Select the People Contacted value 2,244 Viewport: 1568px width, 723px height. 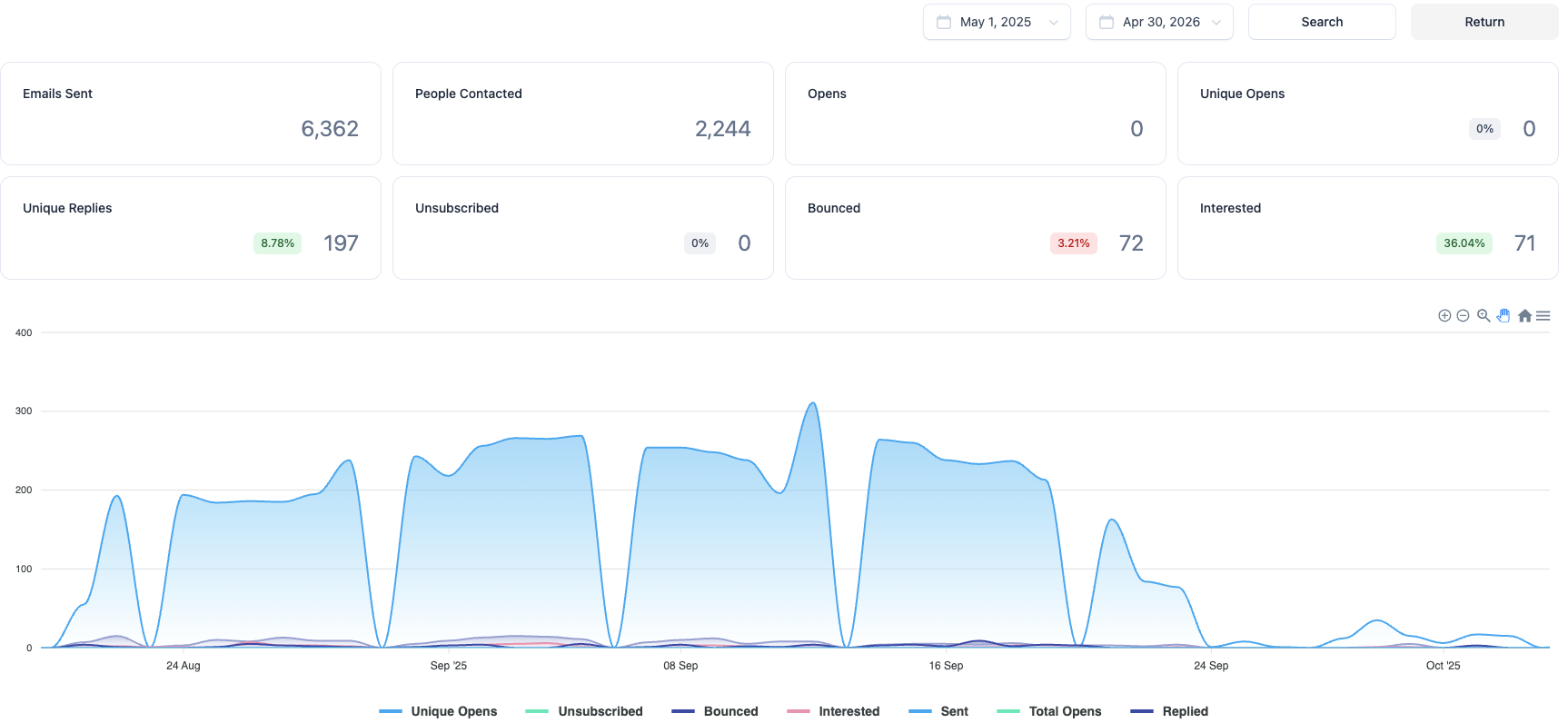click(x=723, y=129)
